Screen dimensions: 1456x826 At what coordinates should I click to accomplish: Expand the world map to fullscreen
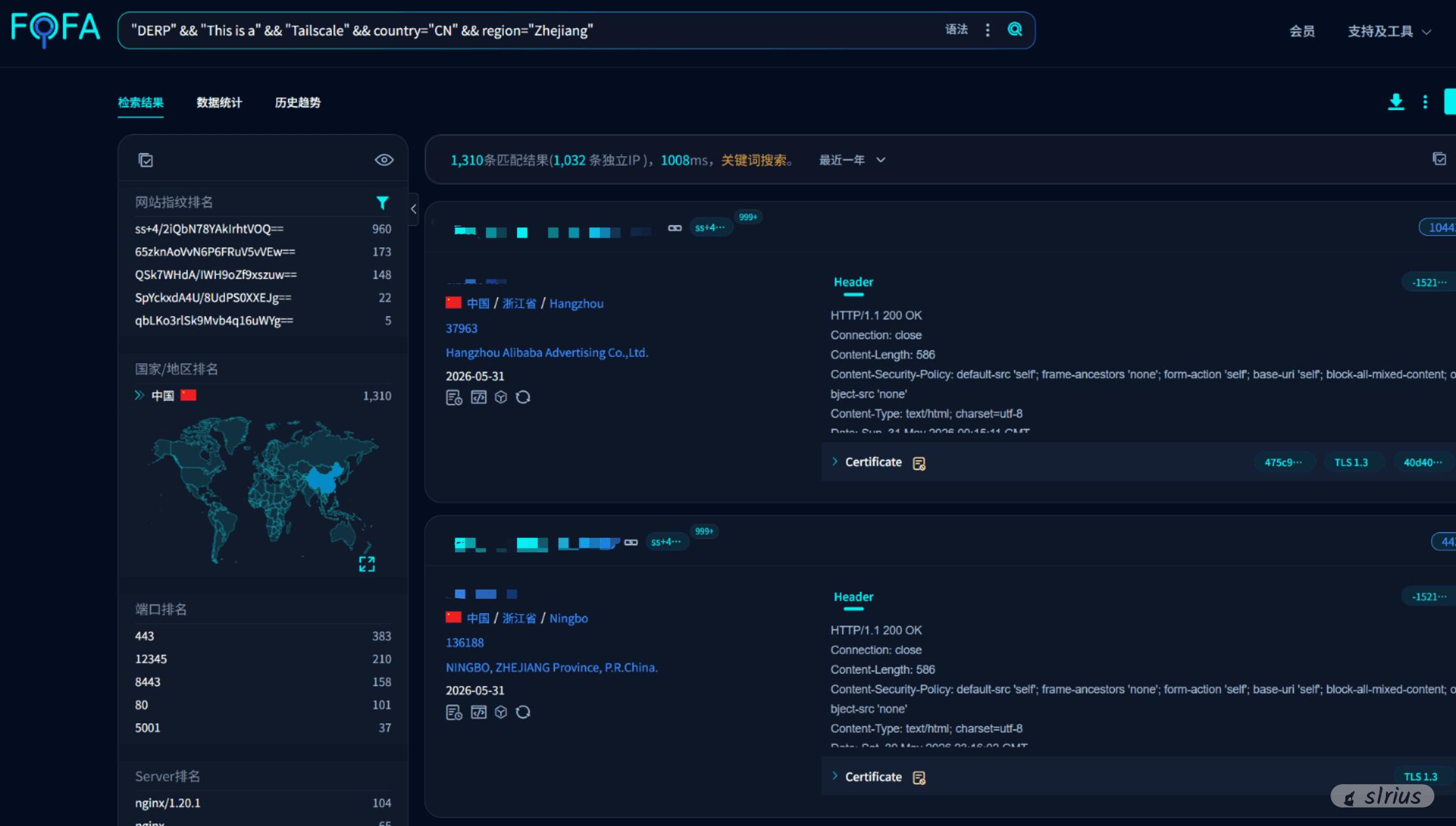[x=367, y=564]
